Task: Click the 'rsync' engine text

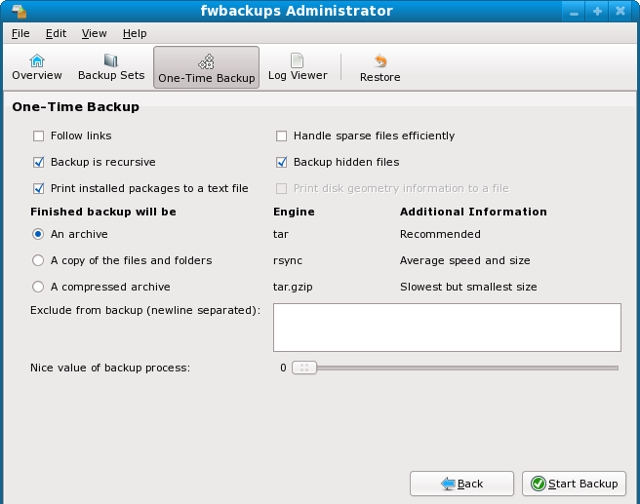Action: coord(288,261)
